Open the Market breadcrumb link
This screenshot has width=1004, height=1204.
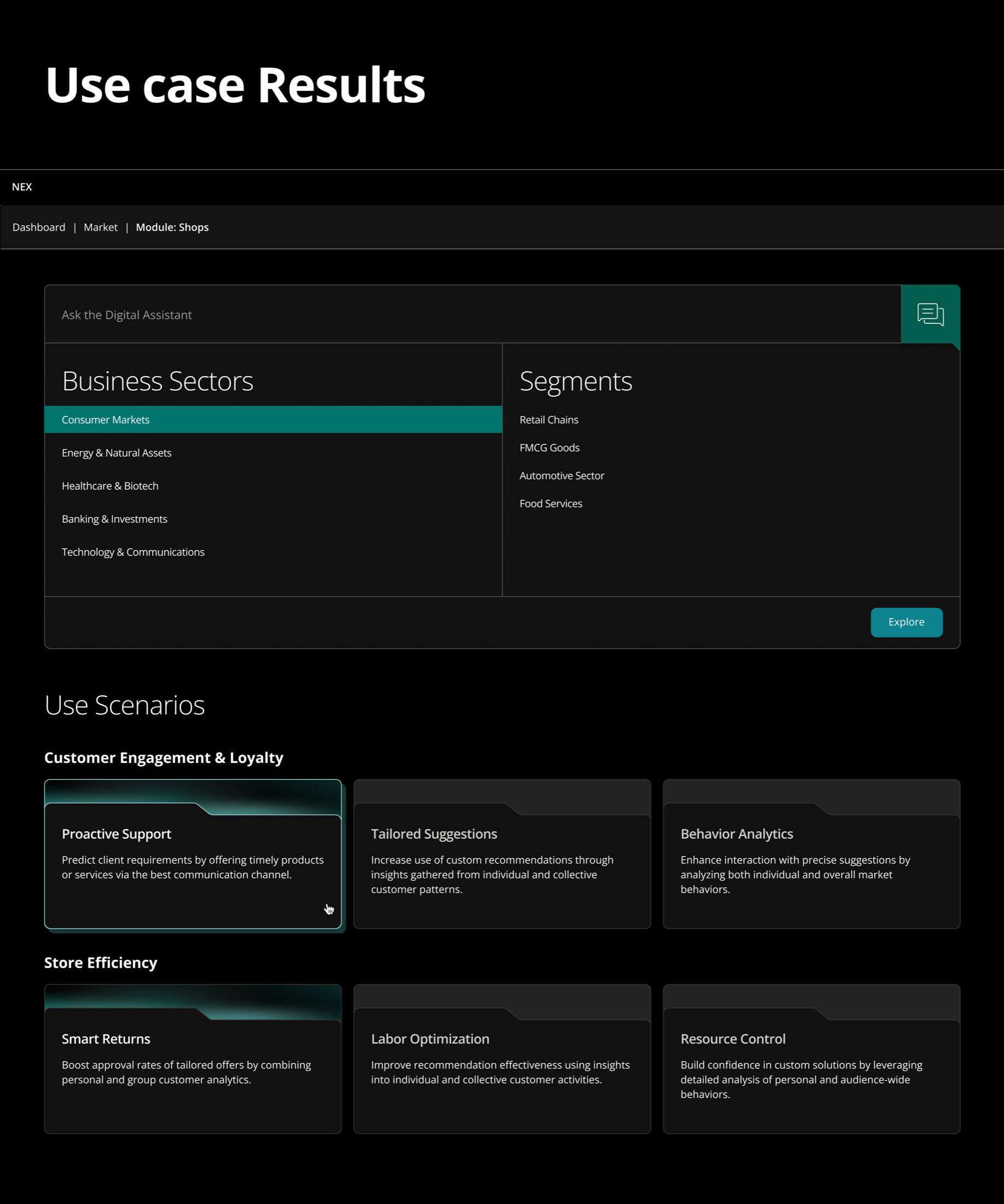[100, 227]
